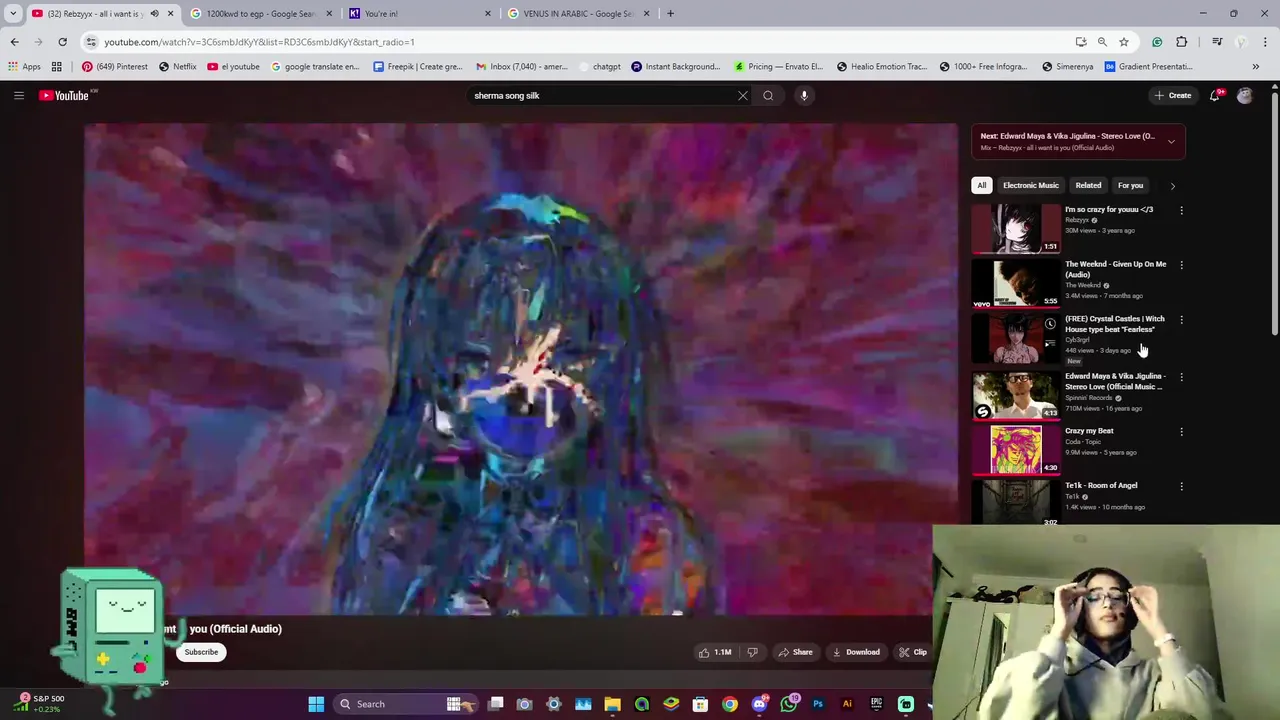Open File Explorer from the taskbar
This screenshot has height=720, width=1280.
pos(612,704)
